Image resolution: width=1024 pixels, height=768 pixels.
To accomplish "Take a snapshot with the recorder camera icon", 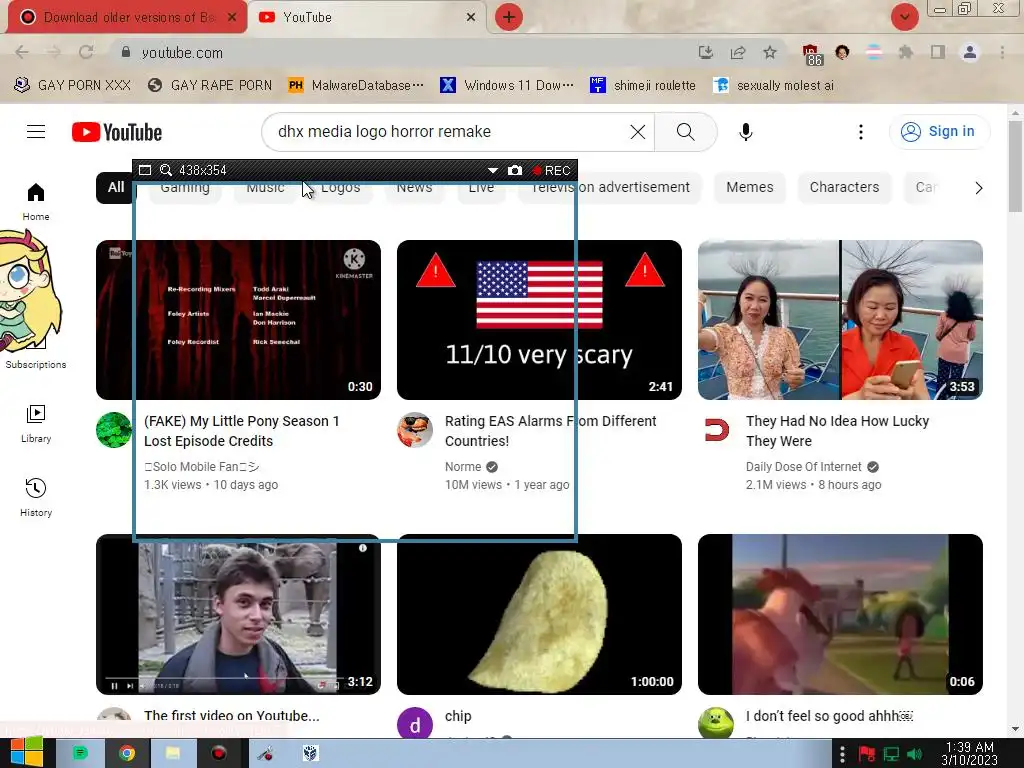I will tap(515, 170).
